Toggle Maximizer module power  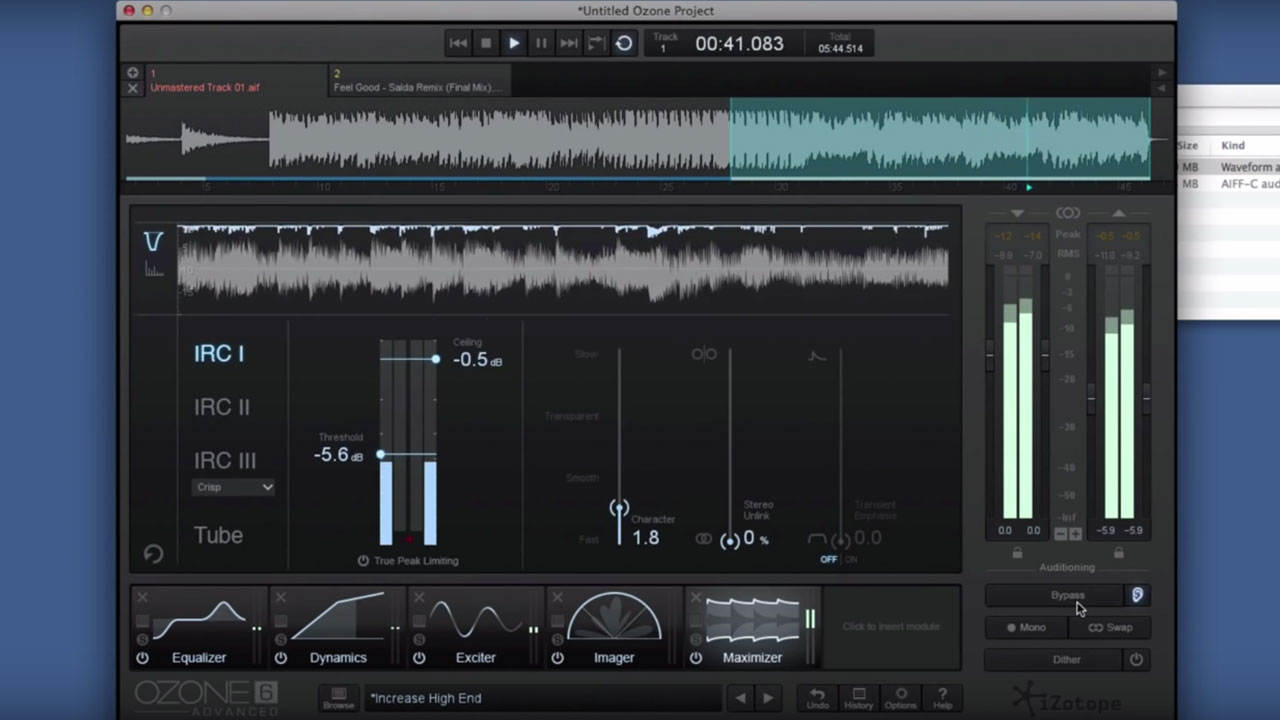pyautogui.click(x=695, y=658)
